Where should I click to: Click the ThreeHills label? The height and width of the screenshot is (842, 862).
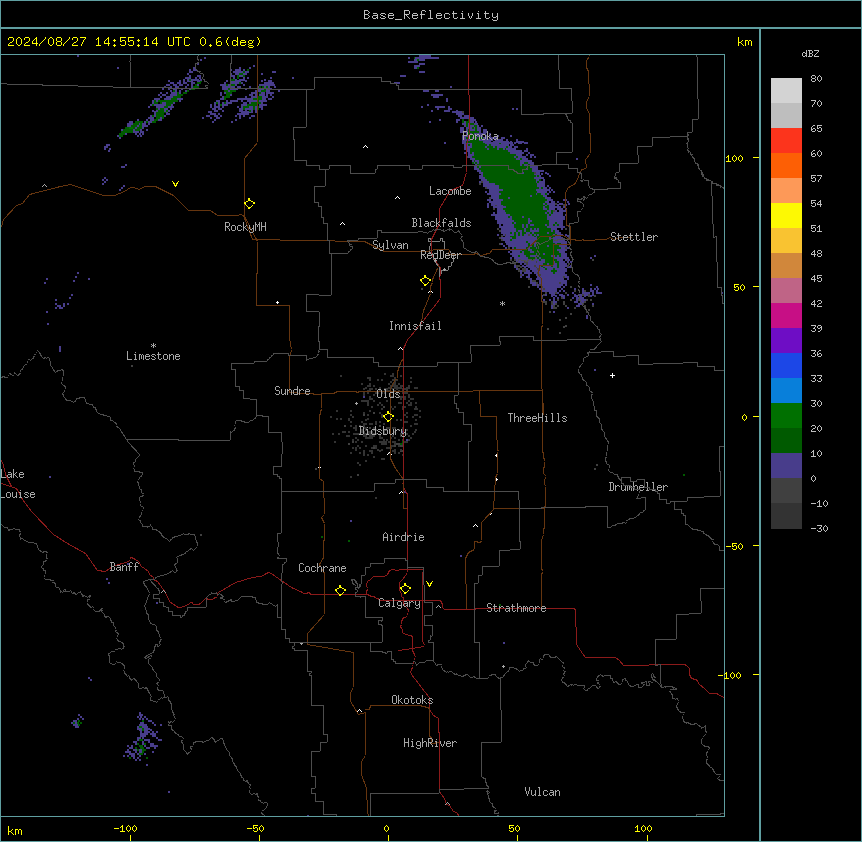[x=537, y=418]
